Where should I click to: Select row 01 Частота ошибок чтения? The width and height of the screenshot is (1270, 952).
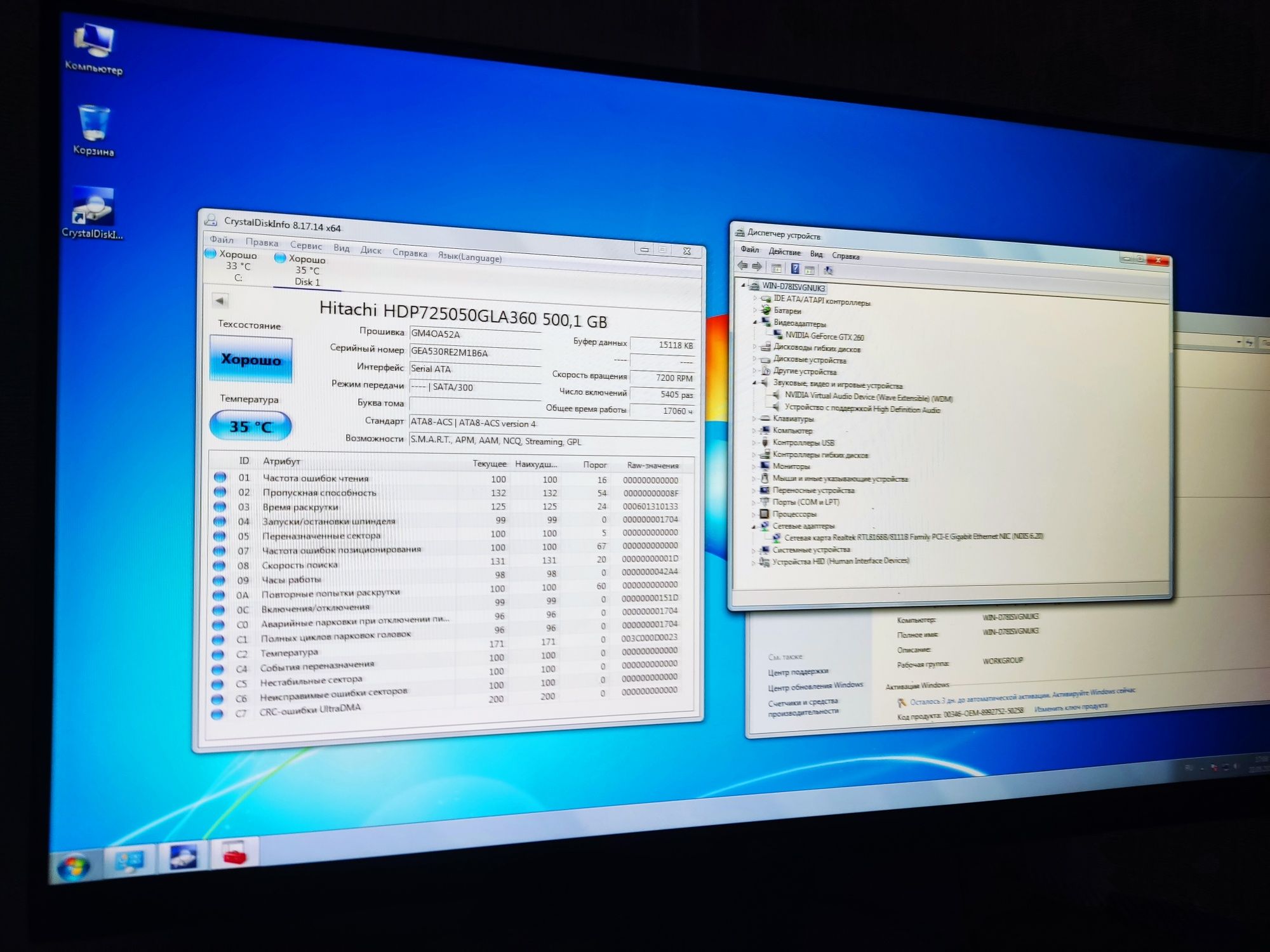click(452, 479)
